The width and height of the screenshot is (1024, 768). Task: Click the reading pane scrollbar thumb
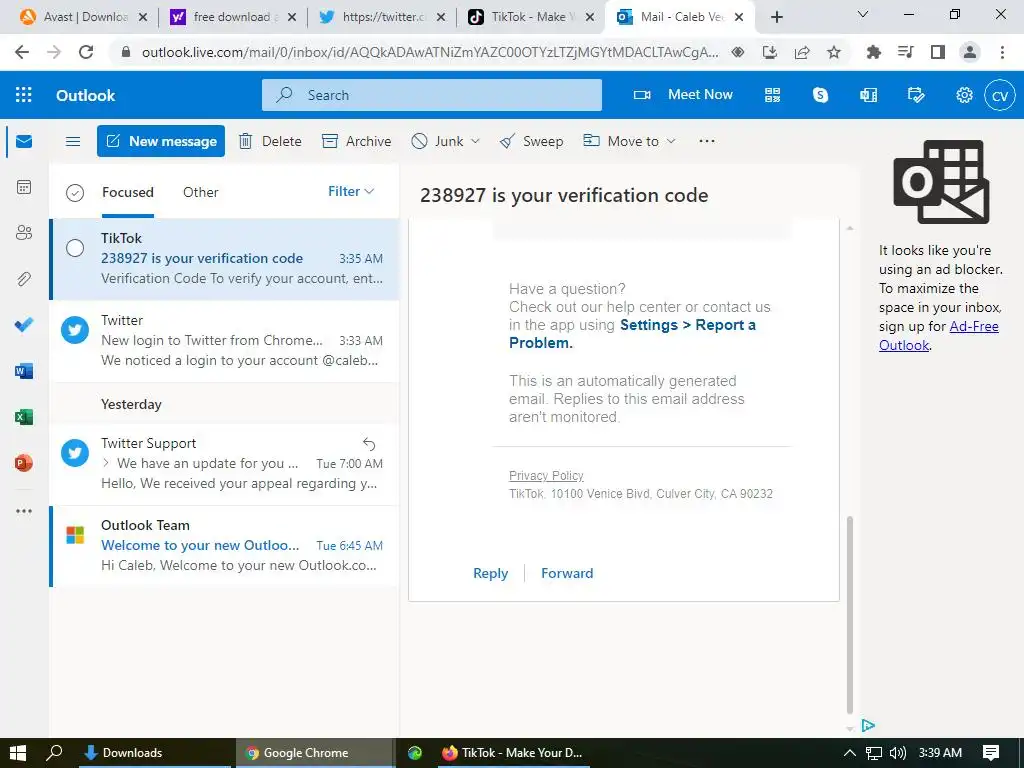(849, 614)
